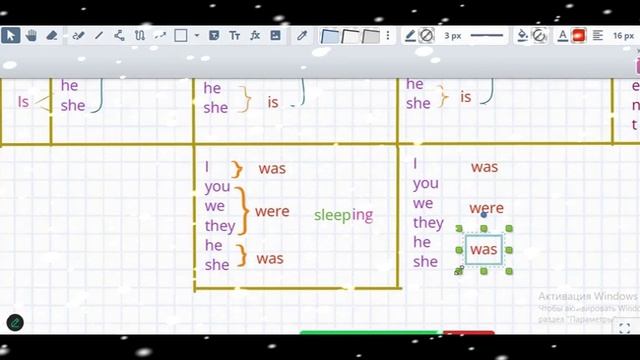Activate the hand pan tool
Screen dimensions: 640x360
tap(31, 36)
